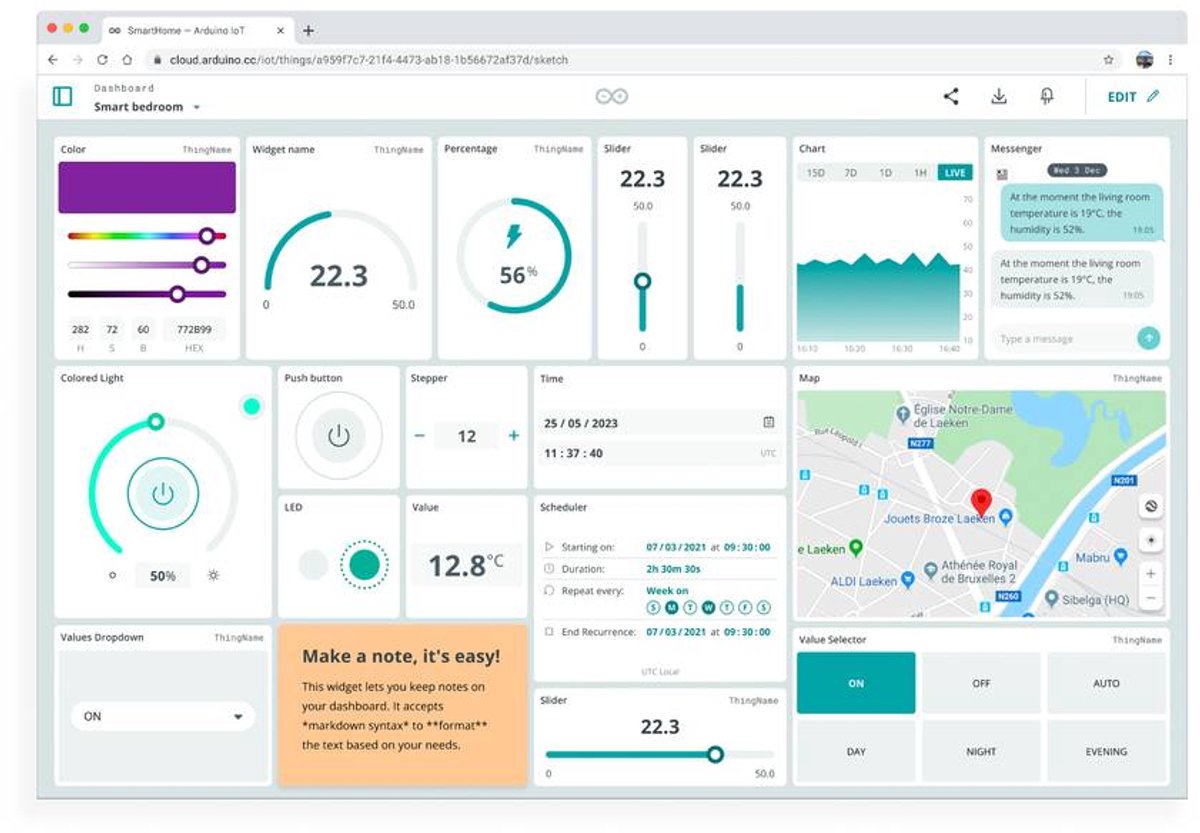Image resolution: width=1200 pixels, height=833 pixels.
Task: Toggle the green LED indicator
Action: (364, 565)
